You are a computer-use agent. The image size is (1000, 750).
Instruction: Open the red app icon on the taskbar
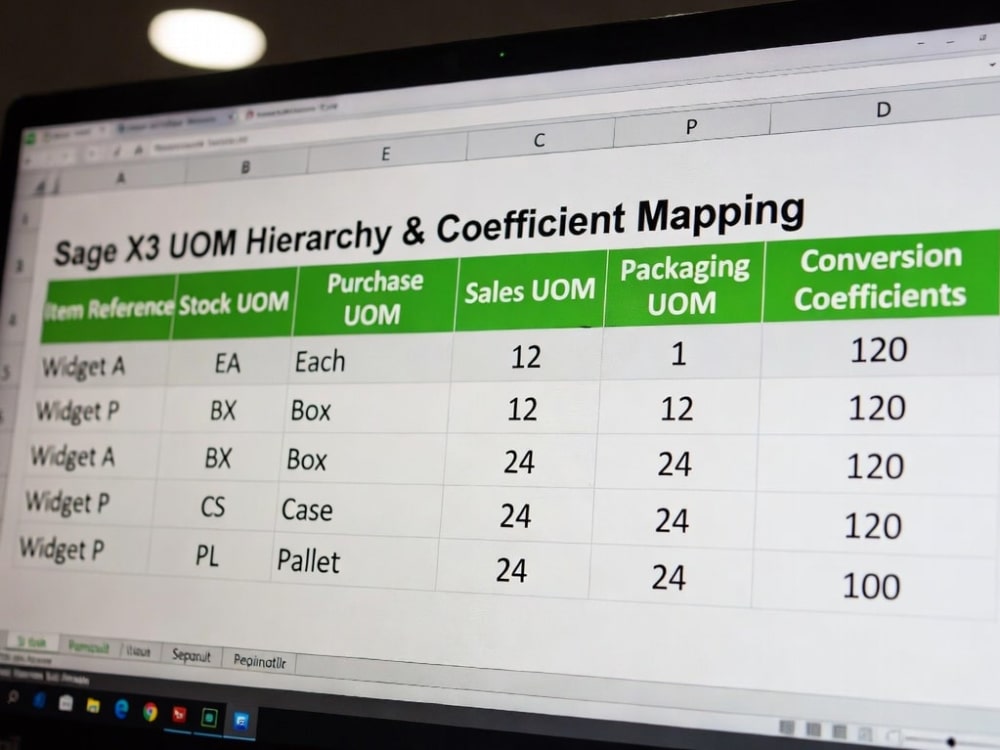(x=180, y=714)
